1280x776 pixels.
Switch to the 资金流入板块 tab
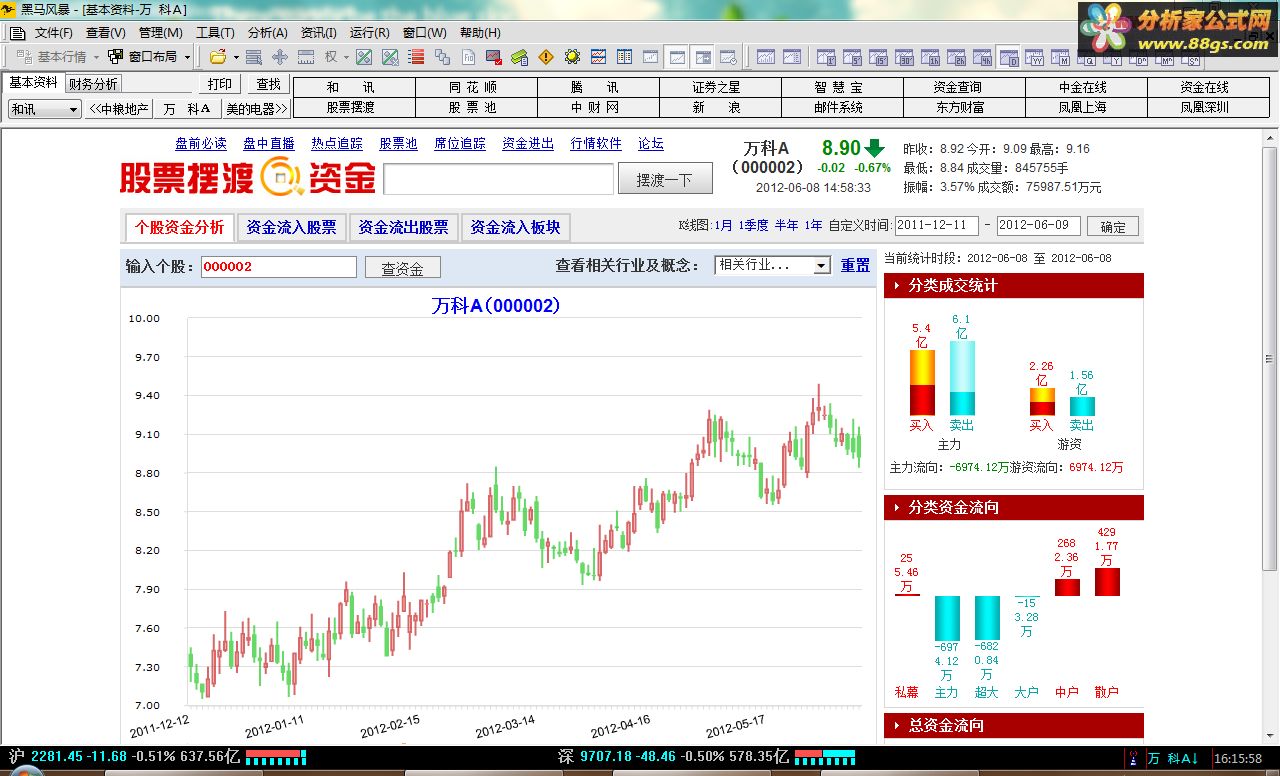515,227
